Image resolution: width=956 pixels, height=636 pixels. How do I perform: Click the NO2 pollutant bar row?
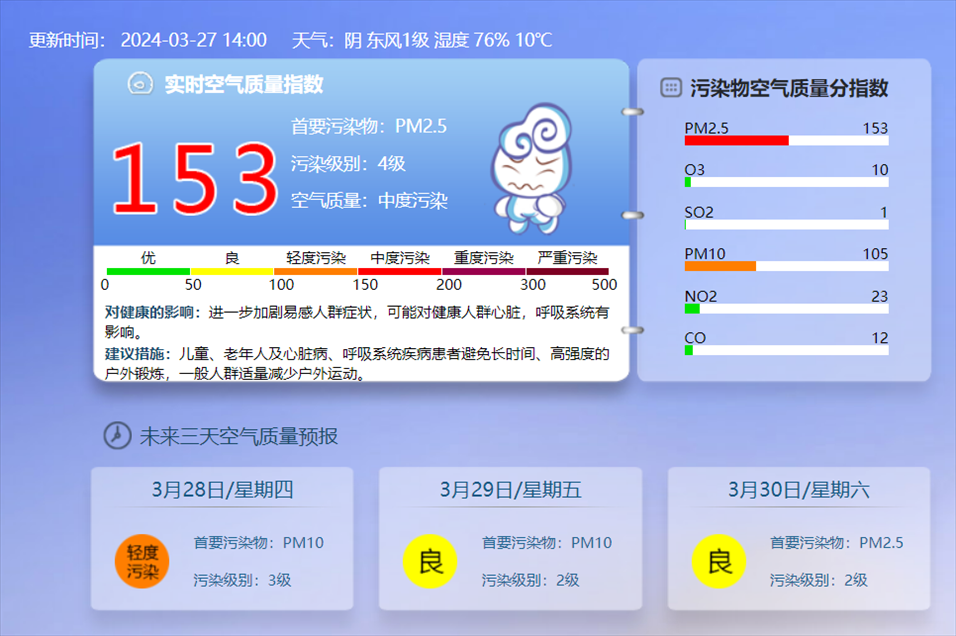coord(786,309)
